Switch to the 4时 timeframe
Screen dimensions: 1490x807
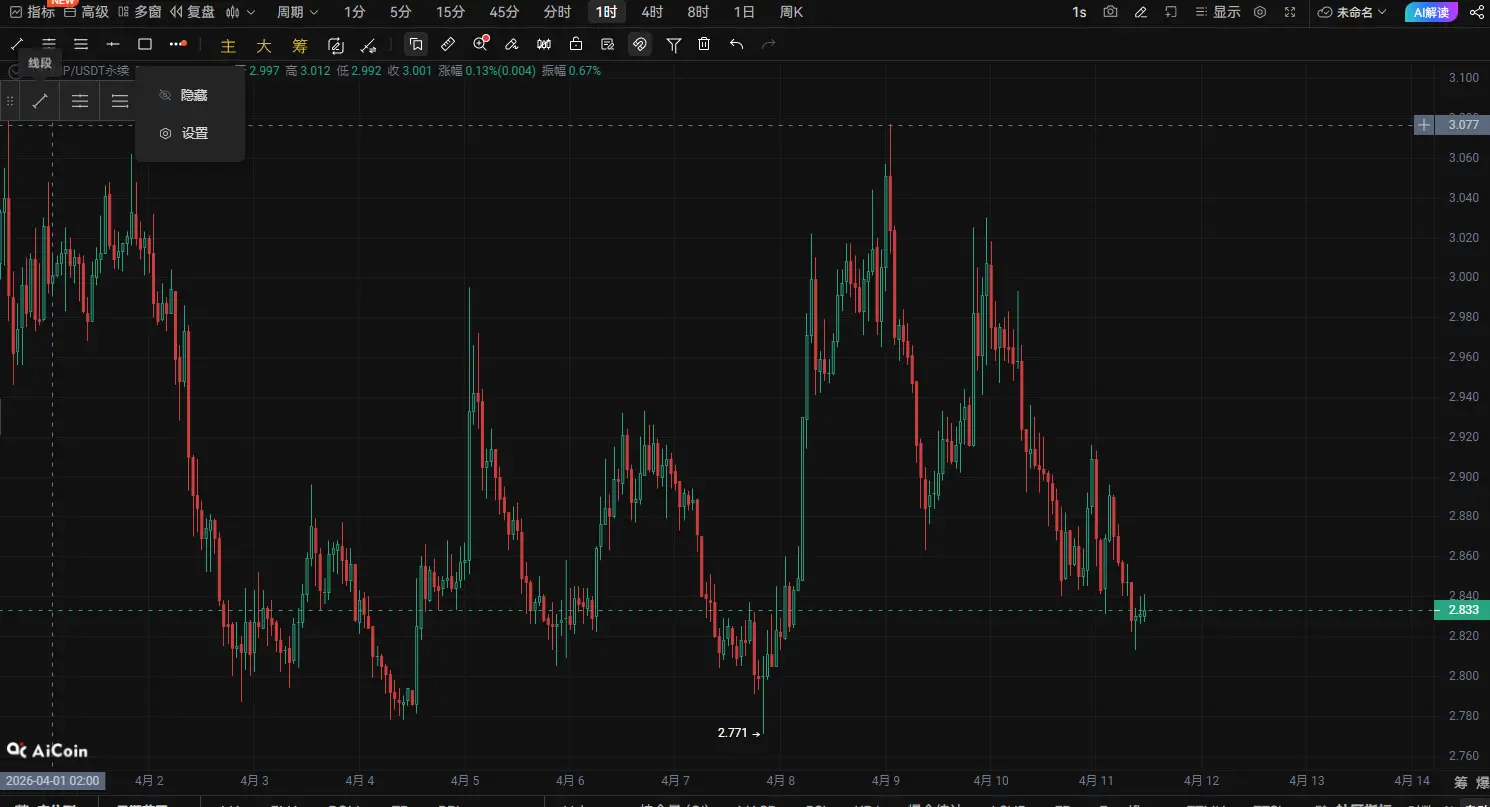[x=652, y=12]
